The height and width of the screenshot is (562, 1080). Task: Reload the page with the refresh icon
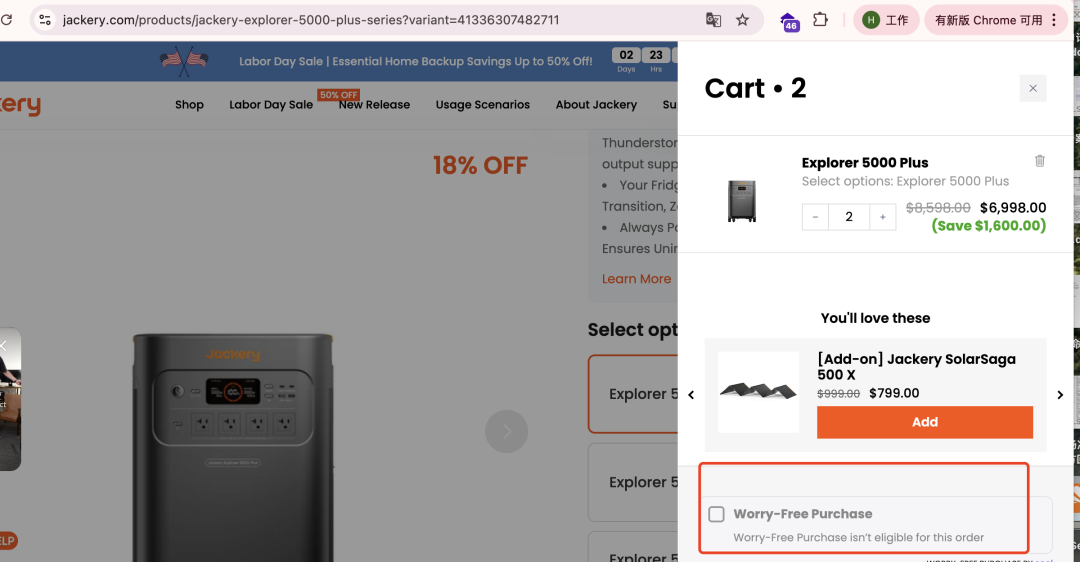(x=6, y=20)
